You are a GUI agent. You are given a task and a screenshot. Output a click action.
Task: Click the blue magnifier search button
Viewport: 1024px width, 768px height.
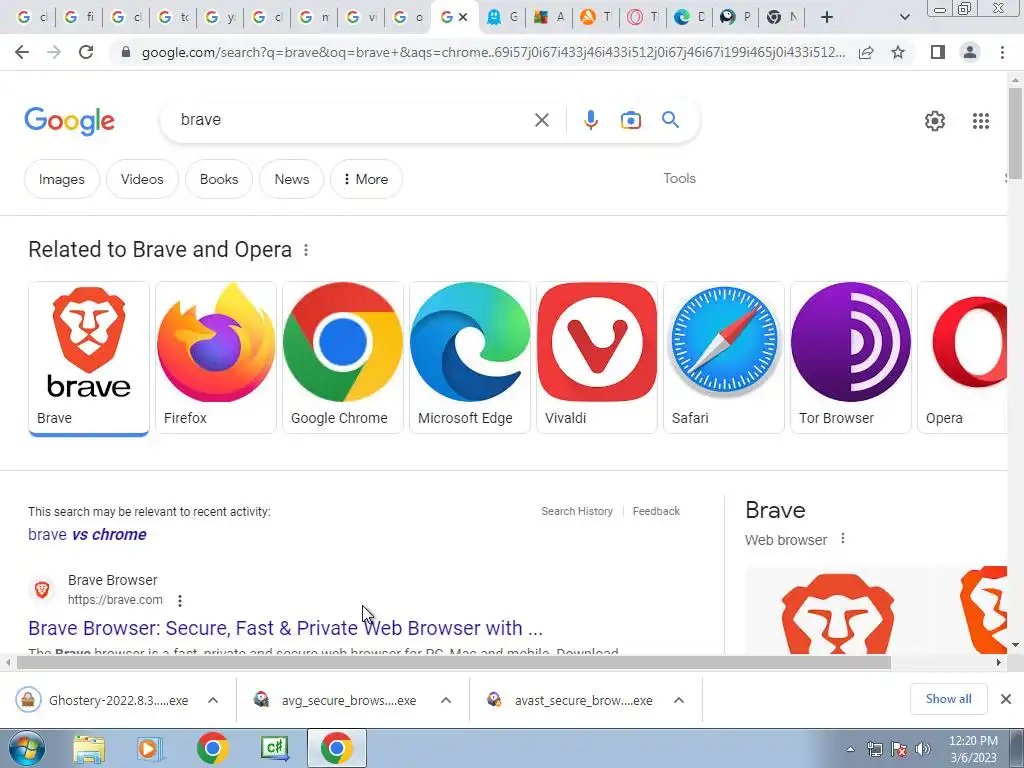[670, 120]
